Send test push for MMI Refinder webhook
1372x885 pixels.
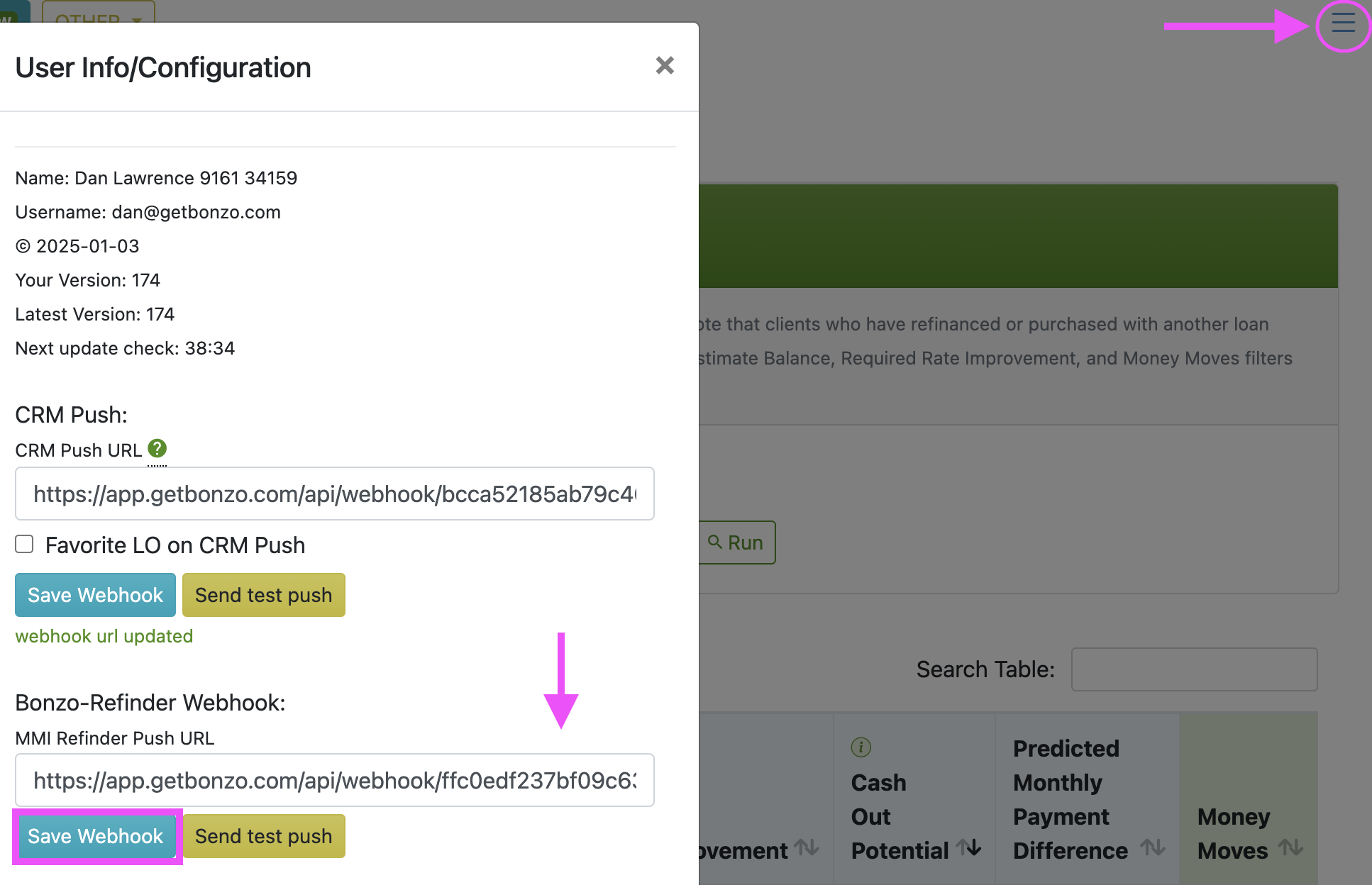point(263,836)
